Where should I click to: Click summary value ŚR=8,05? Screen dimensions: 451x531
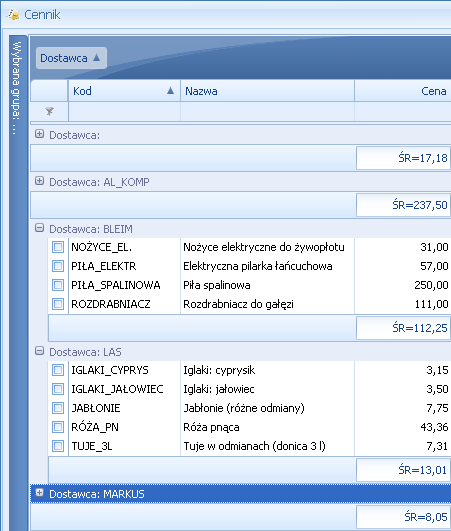pyautogui.click(x=403, y=517)
